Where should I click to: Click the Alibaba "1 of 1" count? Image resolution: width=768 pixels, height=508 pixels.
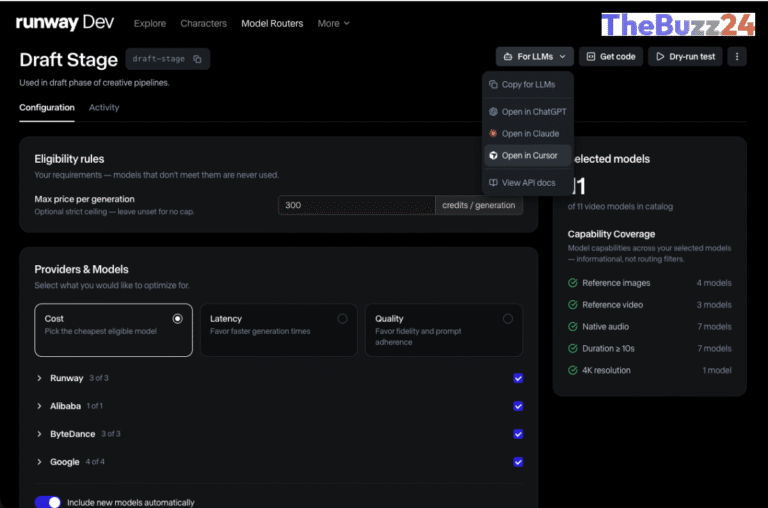click(95, 406)
